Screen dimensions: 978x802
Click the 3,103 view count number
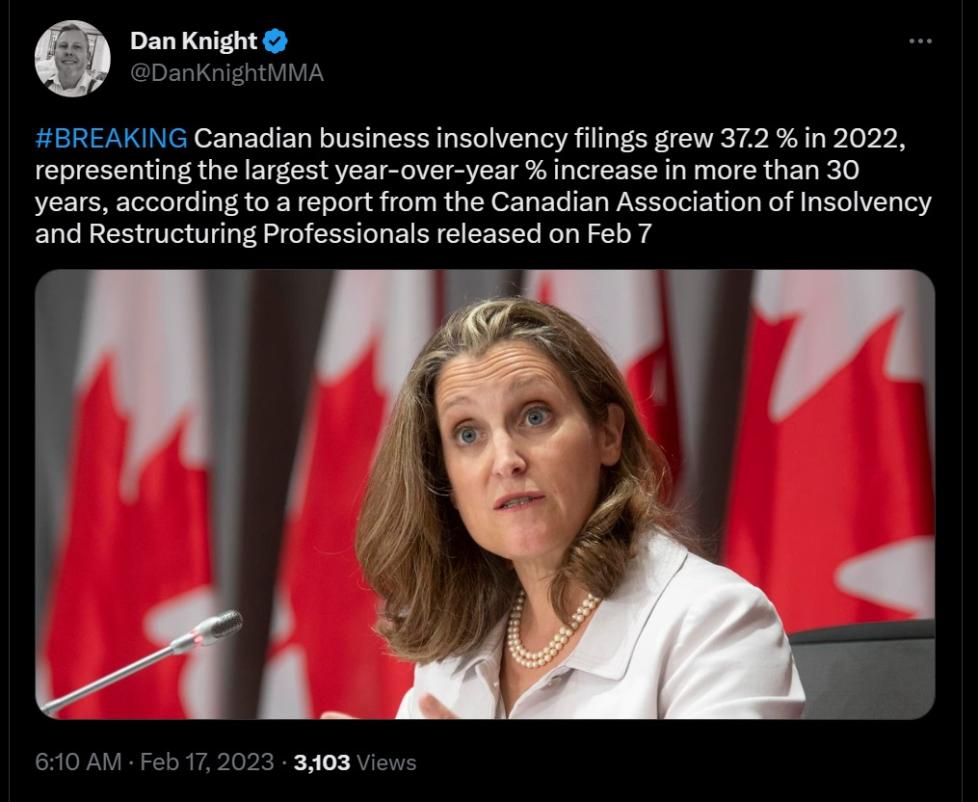point(321,762)
